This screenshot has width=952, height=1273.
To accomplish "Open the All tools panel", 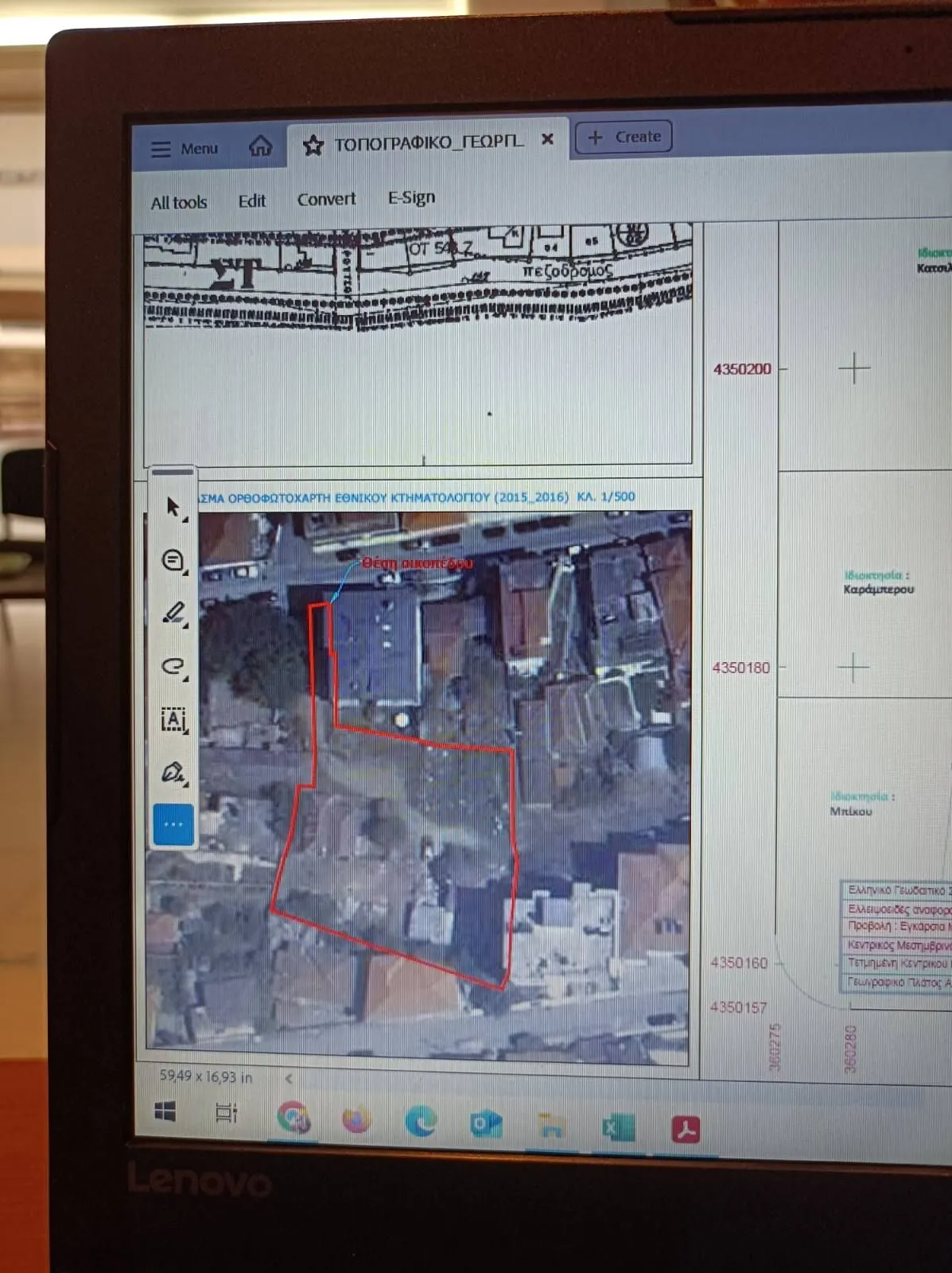I will [179, 202].
